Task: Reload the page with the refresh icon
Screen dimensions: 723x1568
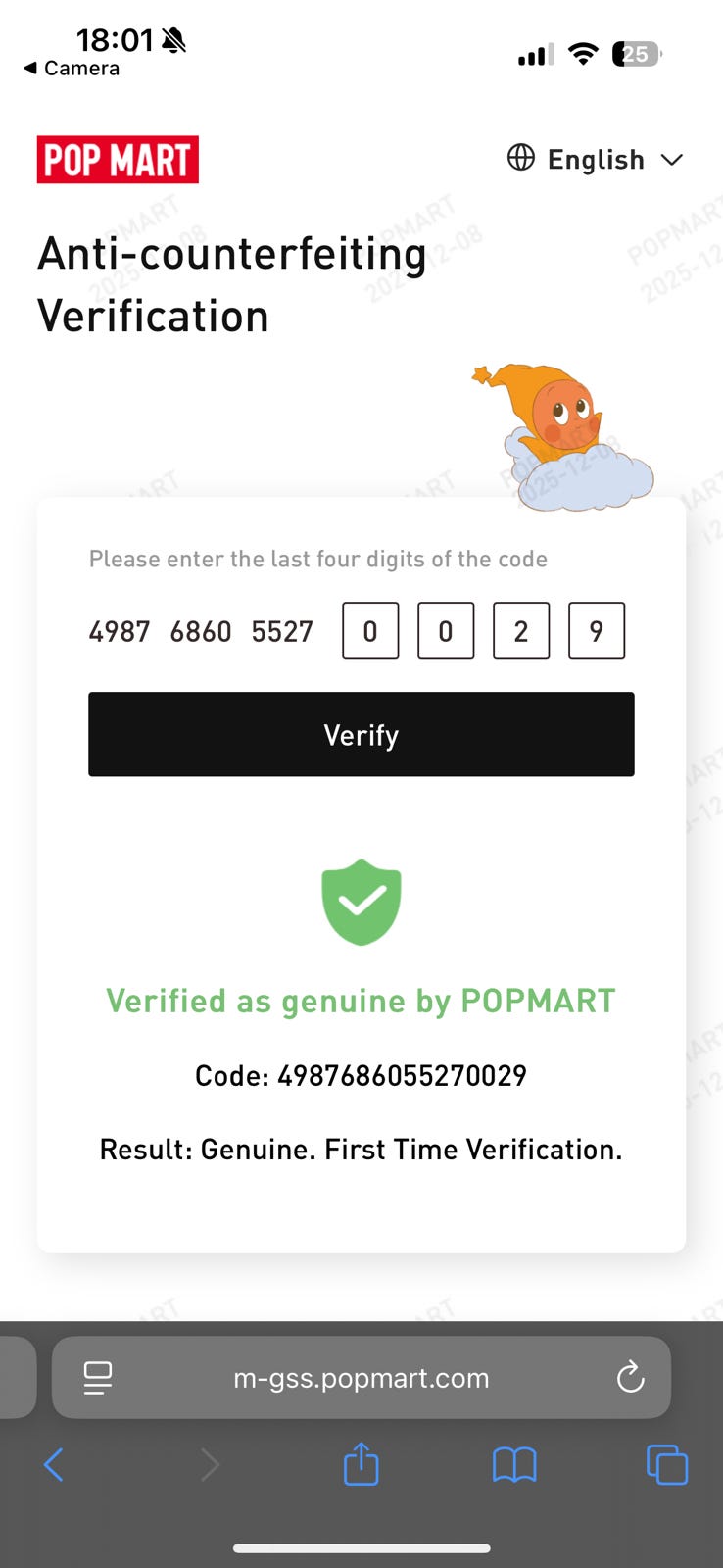Action: [630, 1377]
